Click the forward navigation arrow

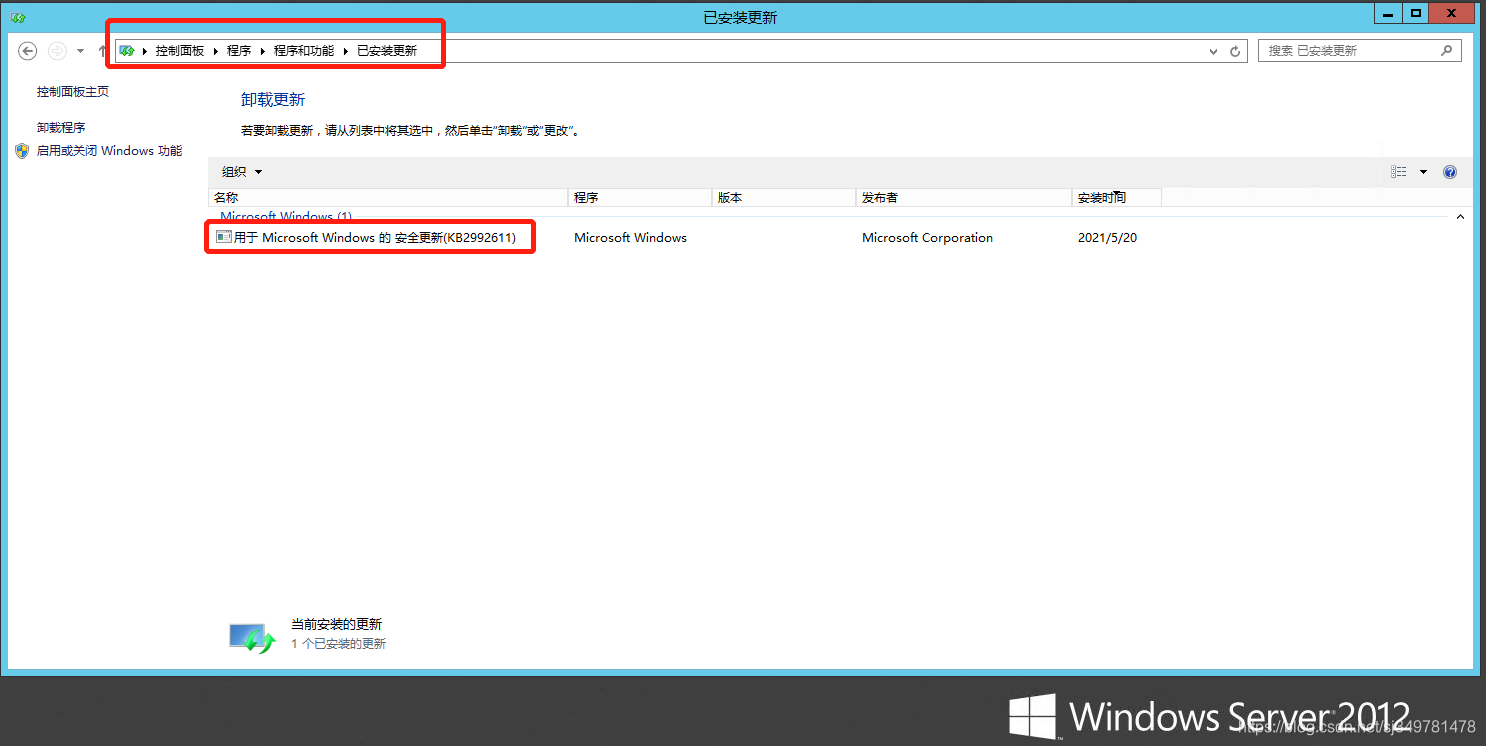(x=57, y=51)
